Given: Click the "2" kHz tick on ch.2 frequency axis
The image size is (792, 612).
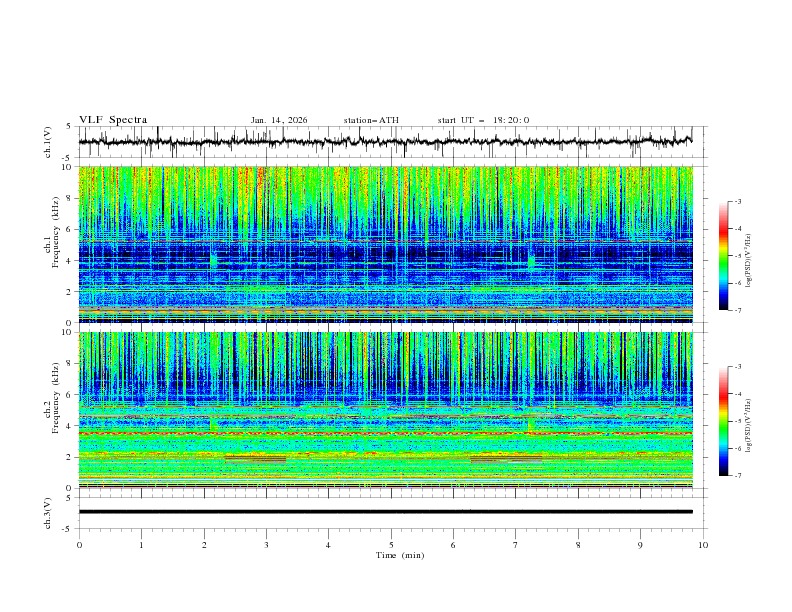Looking at the screenshot, I should (x=70, y=457).
